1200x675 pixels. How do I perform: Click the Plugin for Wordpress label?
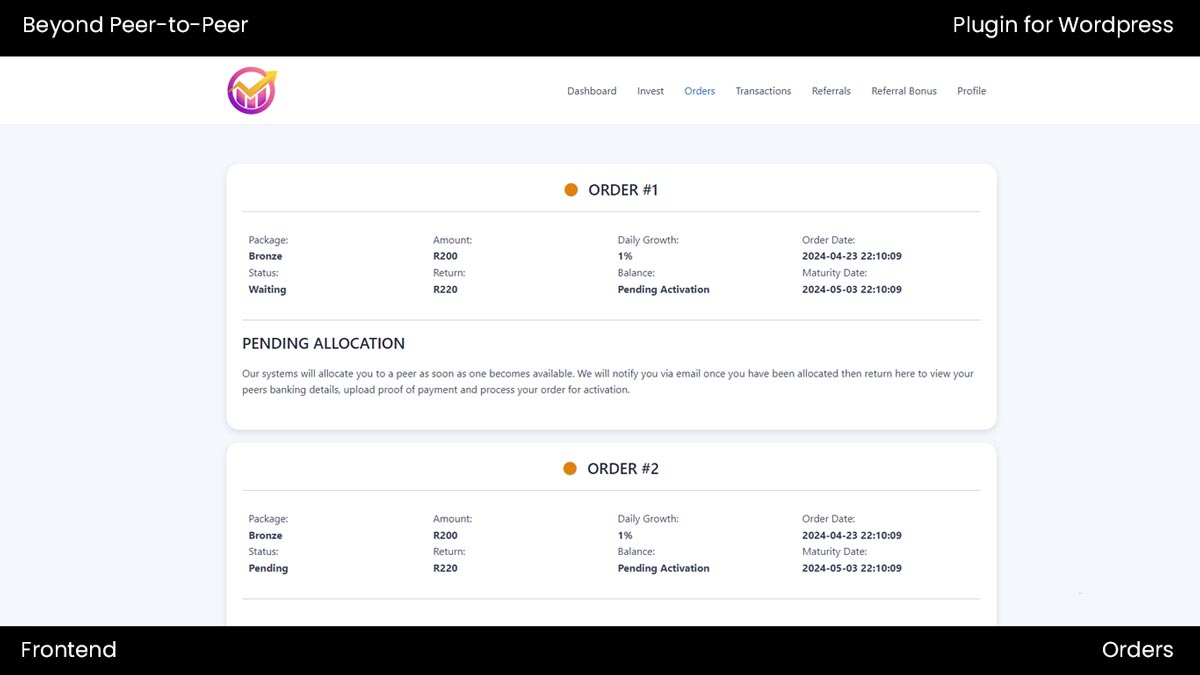(x=1064, y=25)
